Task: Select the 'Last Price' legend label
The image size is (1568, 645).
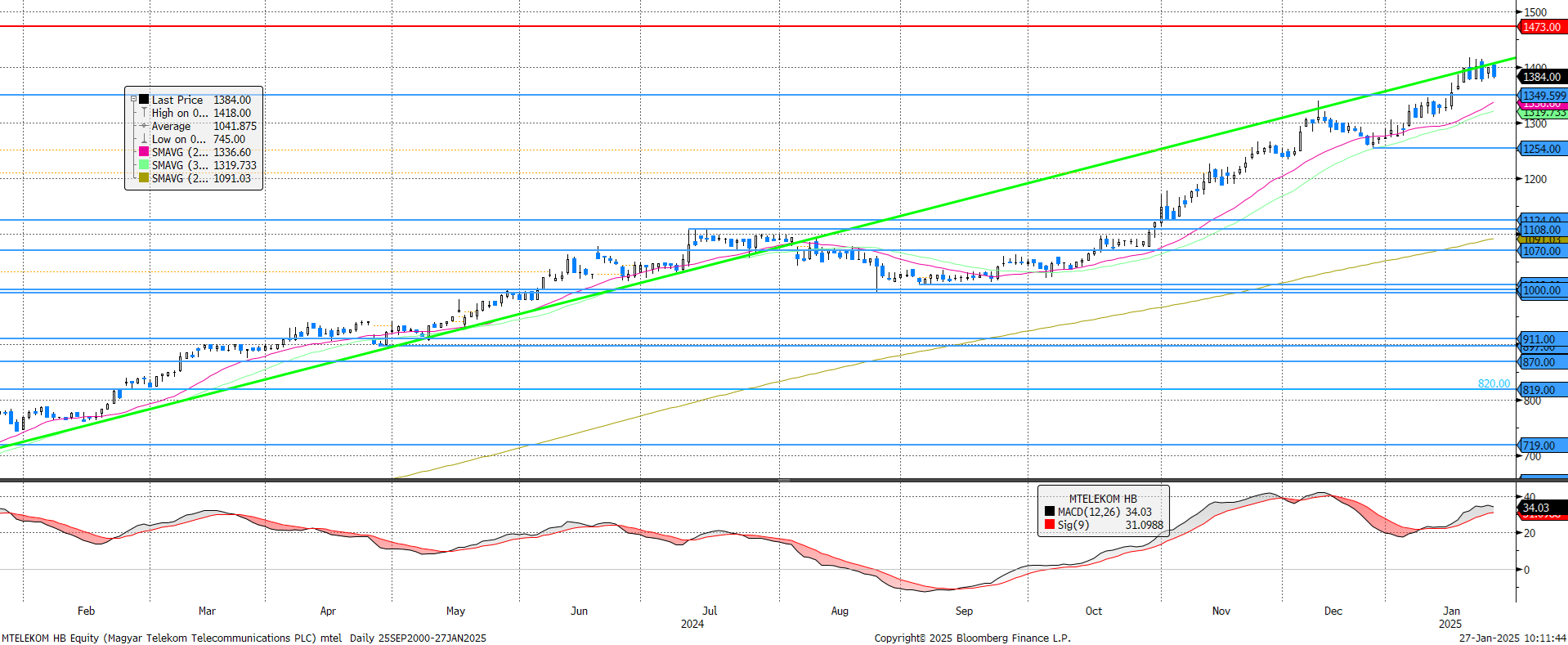Action: [x=177, y=100]
